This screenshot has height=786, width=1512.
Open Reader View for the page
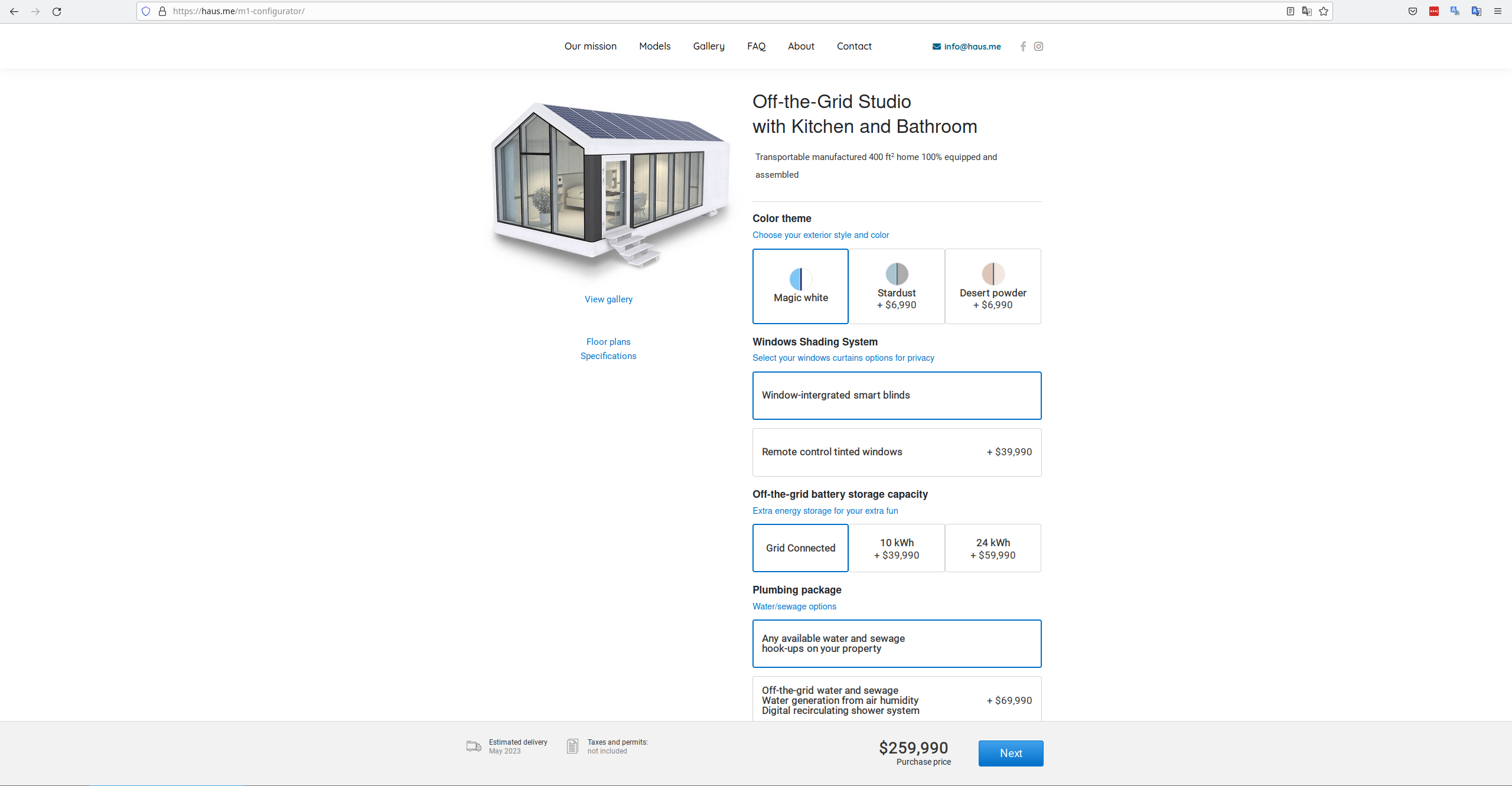point(1291,11)
